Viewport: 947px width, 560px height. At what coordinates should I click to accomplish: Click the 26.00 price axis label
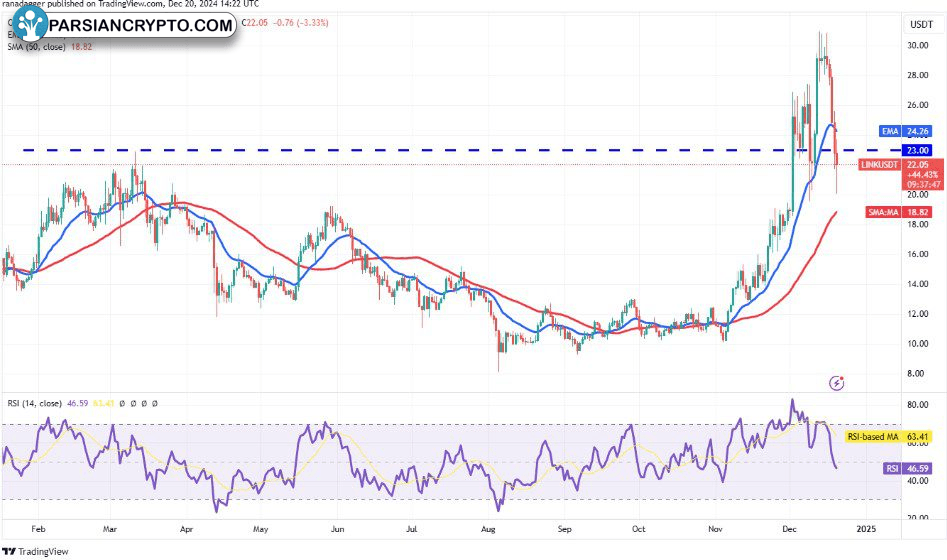click(x=917, y=105)
